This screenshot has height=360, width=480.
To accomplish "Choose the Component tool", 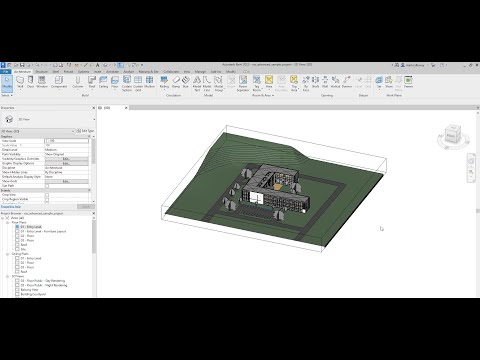I will click(59, 82).
